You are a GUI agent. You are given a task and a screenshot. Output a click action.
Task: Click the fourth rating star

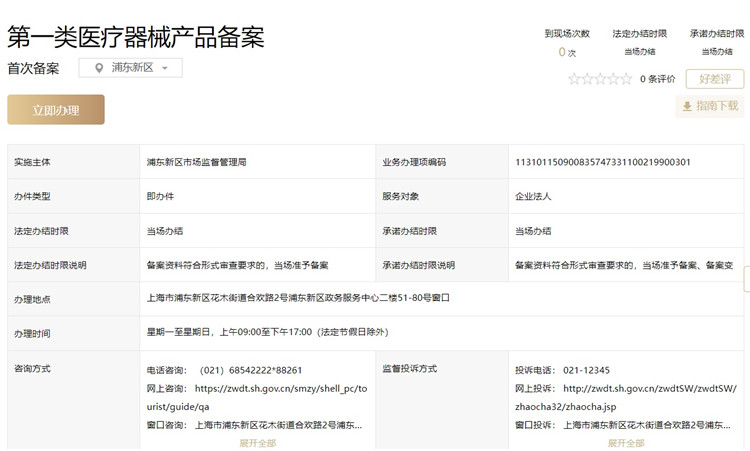[613, 79]
